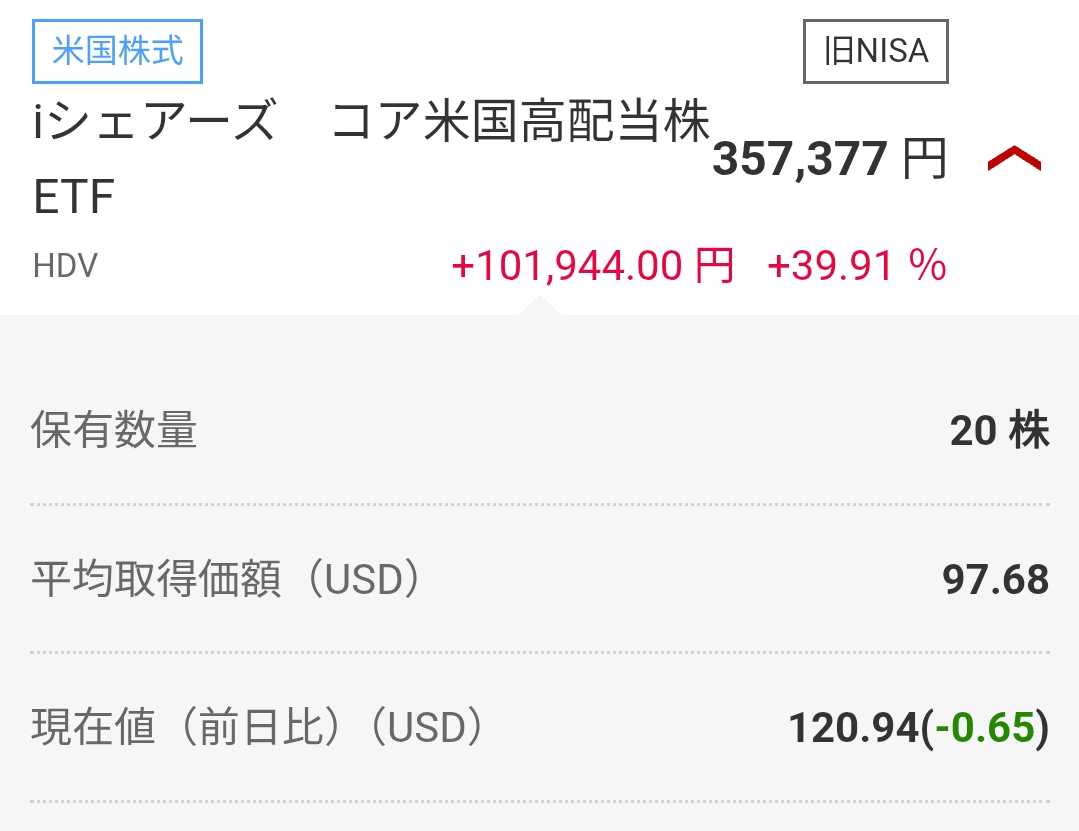Screen dimensions: 1079x831
Task: Select the 平均取得価額（USD） label
Action: 226,580
